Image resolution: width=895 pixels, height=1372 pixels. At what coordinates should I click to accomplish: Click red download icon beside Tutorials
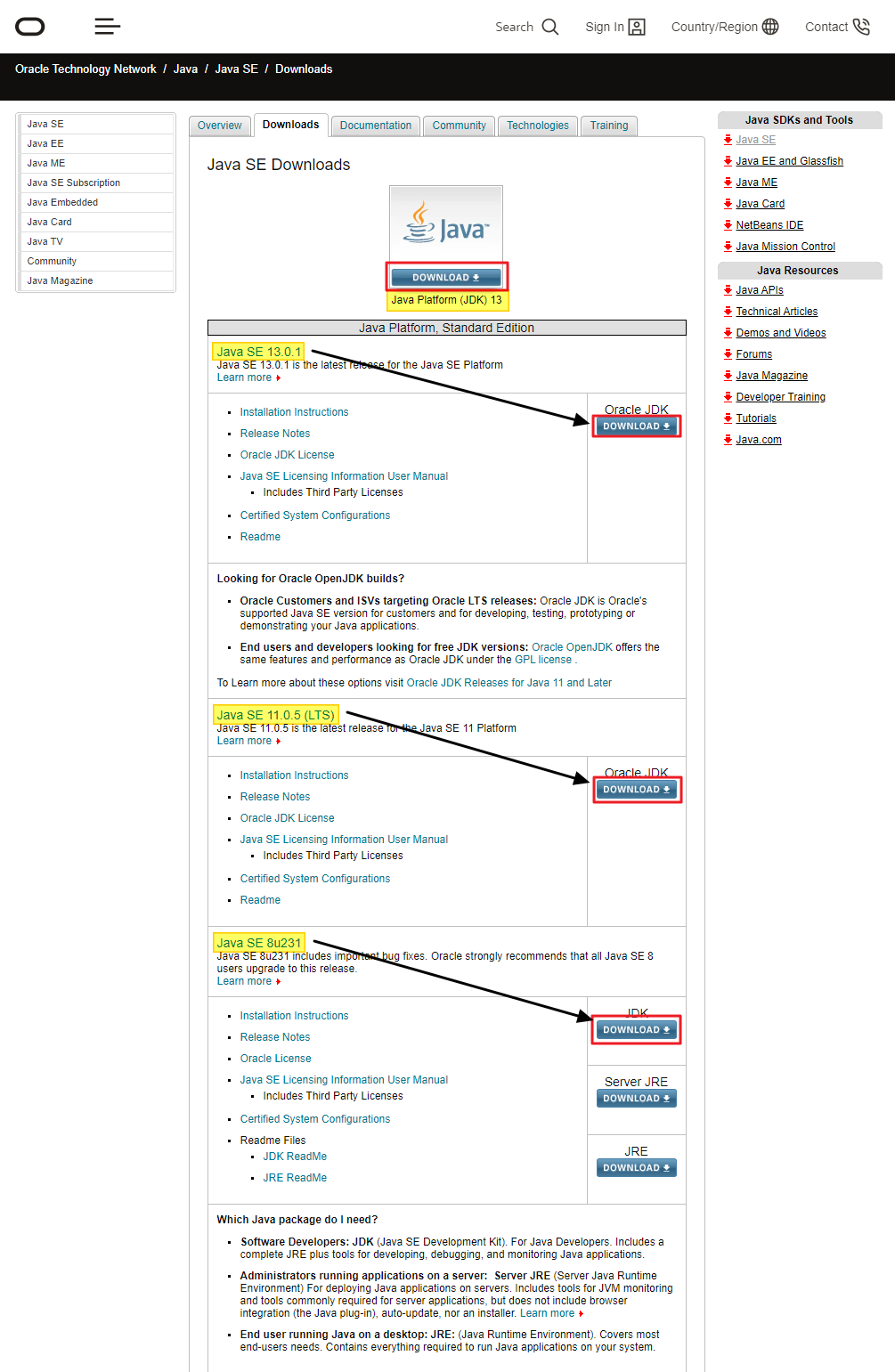728,418
